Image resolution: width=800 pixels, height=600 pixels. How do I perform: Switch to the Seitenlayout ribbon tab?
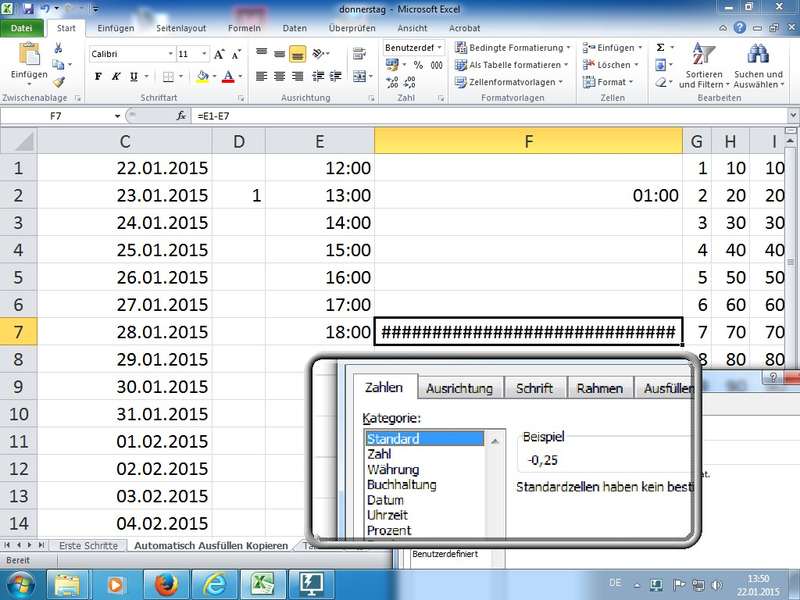[x=181, y=28]
